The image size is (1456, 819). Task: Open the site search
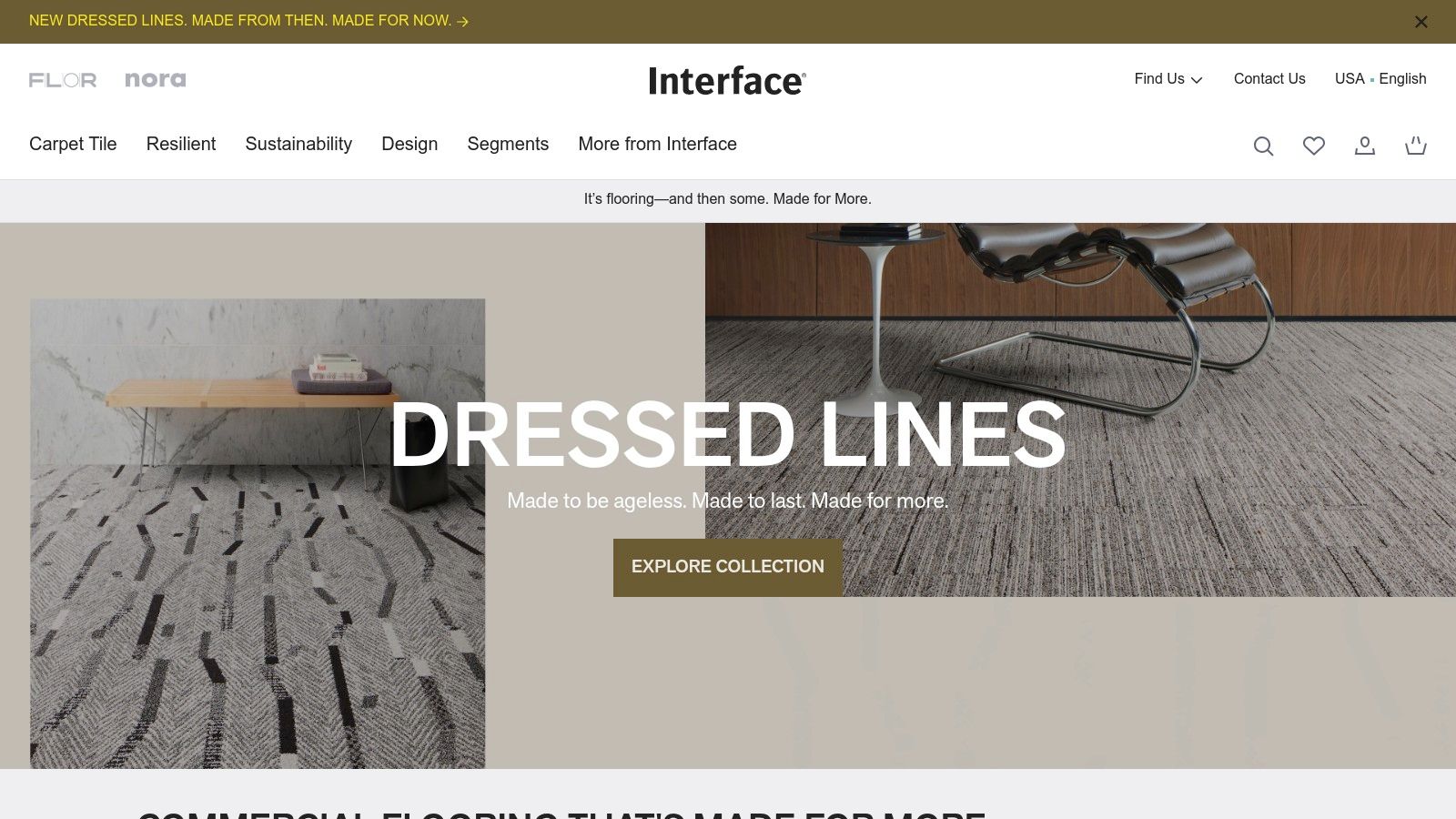[1263, 146]
